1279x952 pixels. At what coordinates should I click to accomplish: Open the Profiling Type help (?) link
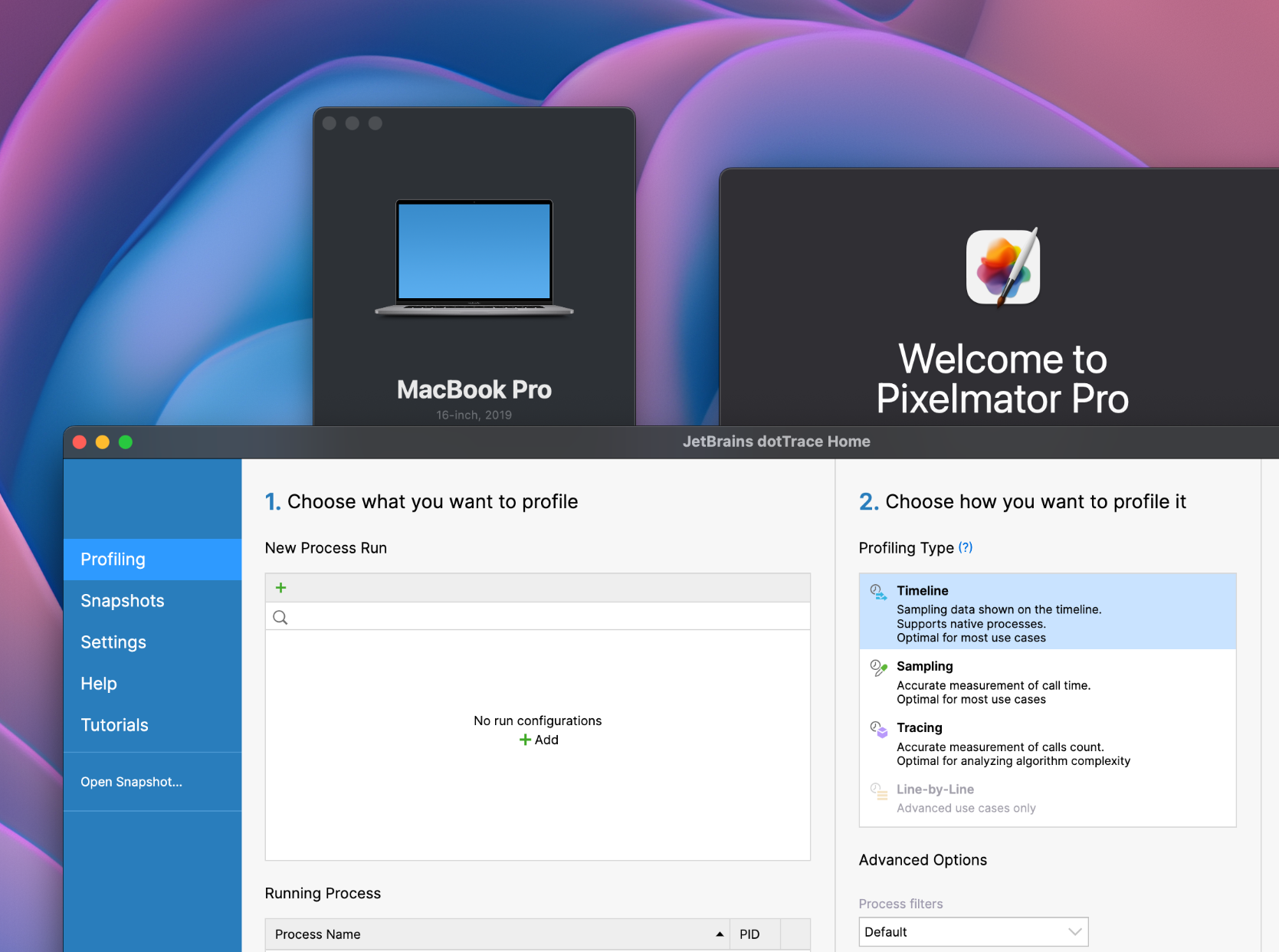click(966, 547)
